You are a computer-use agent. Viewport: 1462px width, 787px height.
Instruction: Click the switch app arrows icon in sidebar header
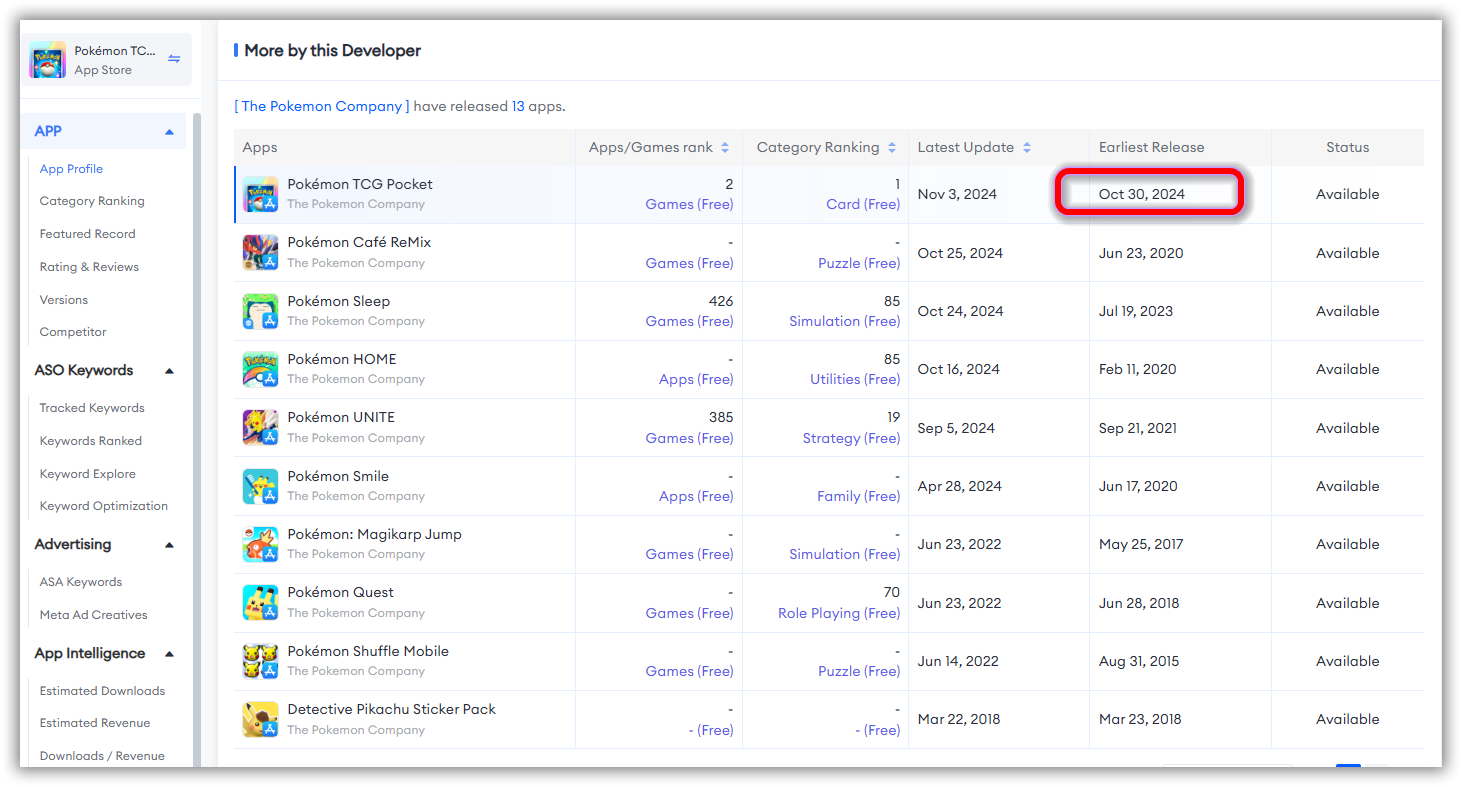pyautogui.click(x=174, y=59)
